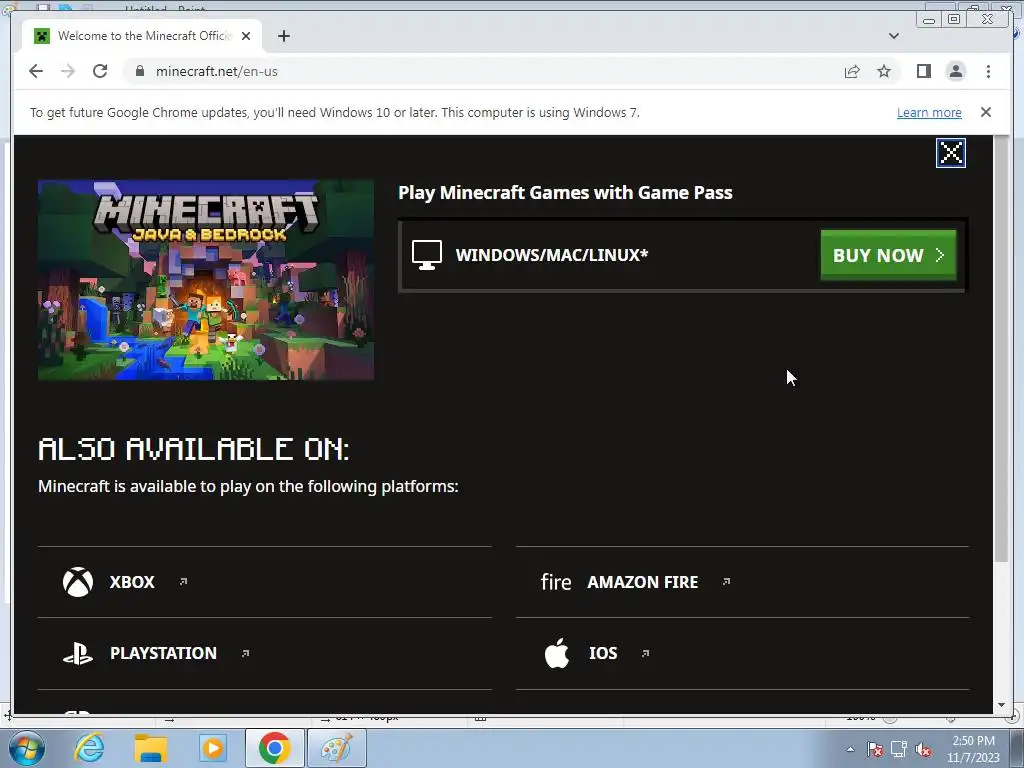Open a new tab with the plus button
Image resolution: width=1024 pixels, height=768 pixels.
coord(283,36)
